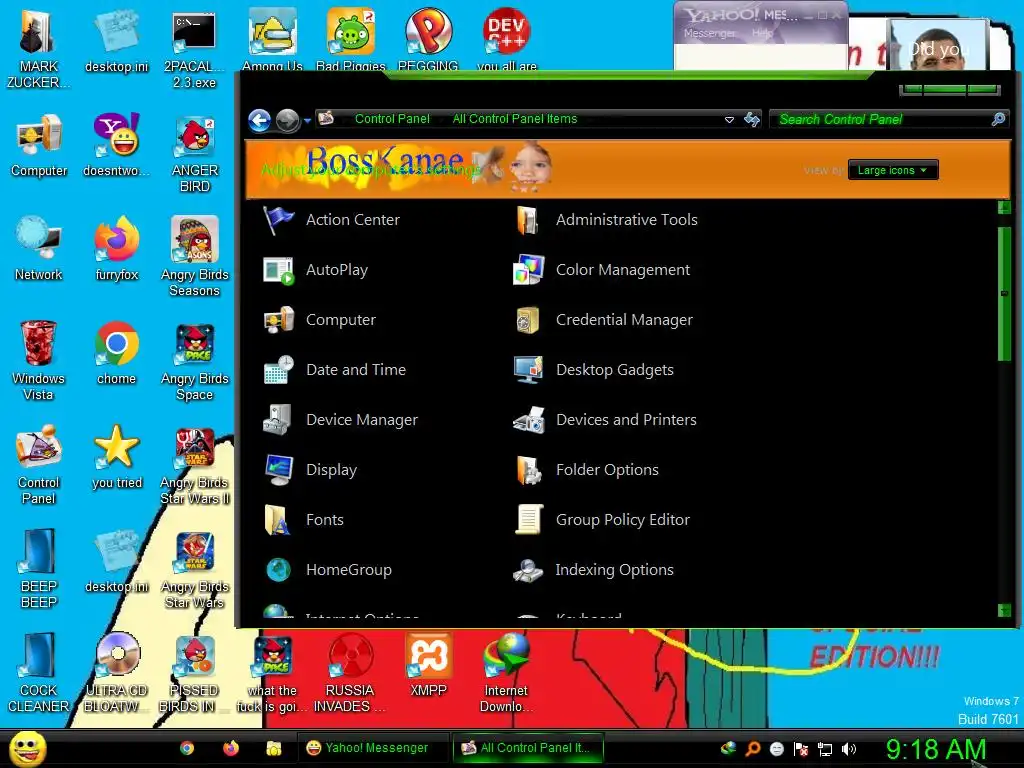Open the folder icon in taskbar quick launch
This screenshot has width=1024, height=768.
tap(274, 748)
